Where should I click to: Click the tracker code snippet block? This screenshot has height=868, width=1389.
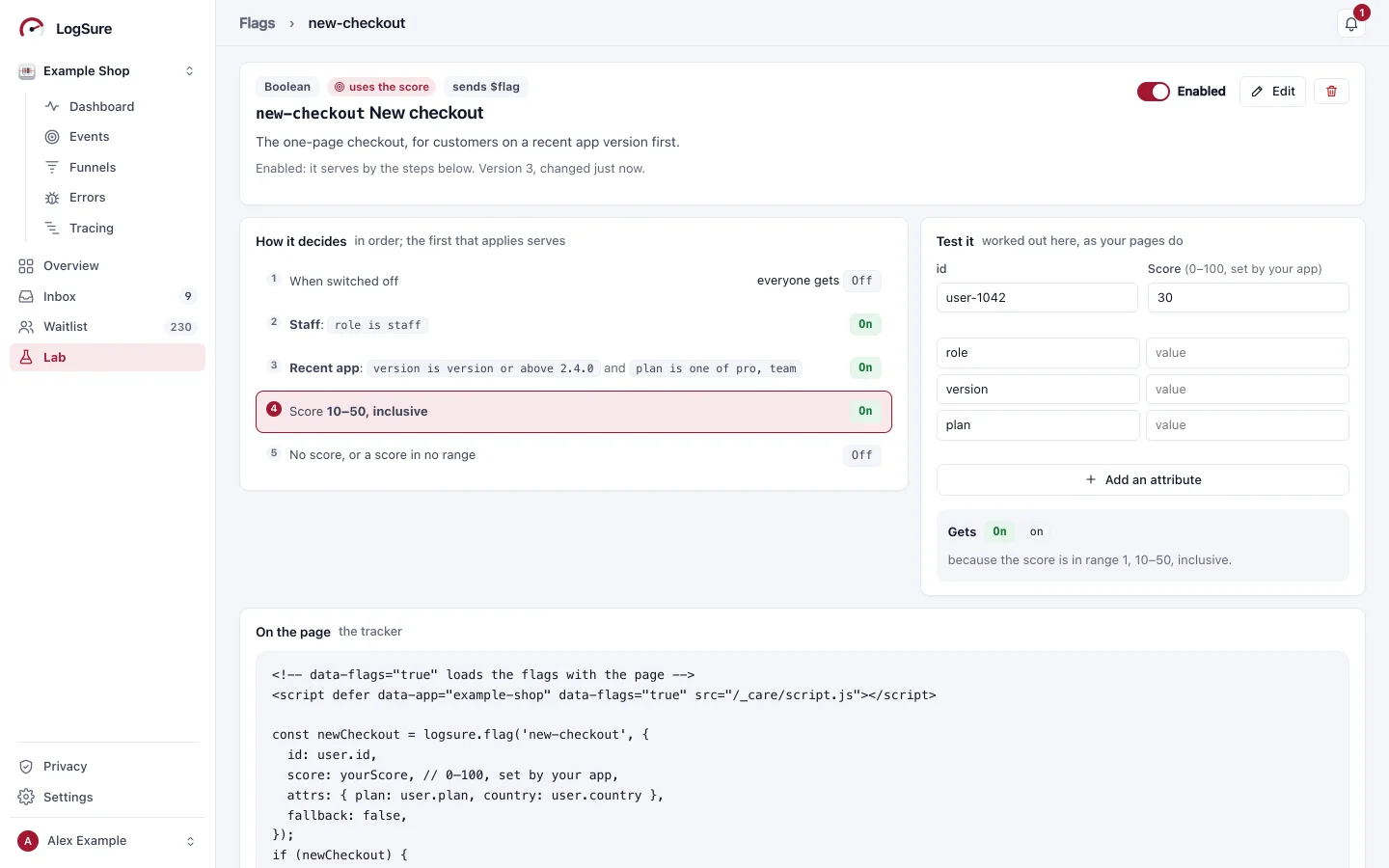(803, 760)
